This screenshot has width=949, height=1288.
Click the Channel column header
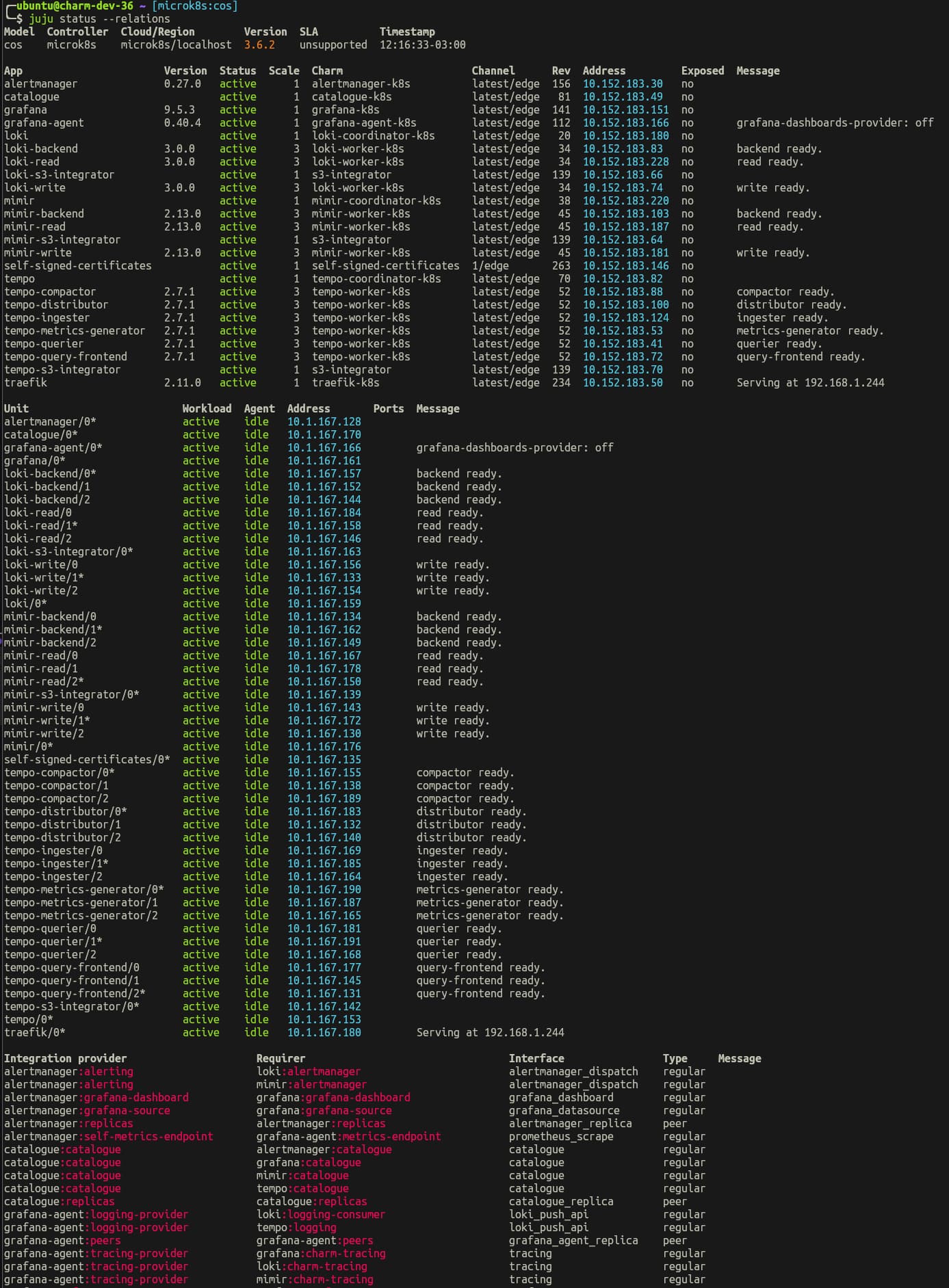coord(493,71)
